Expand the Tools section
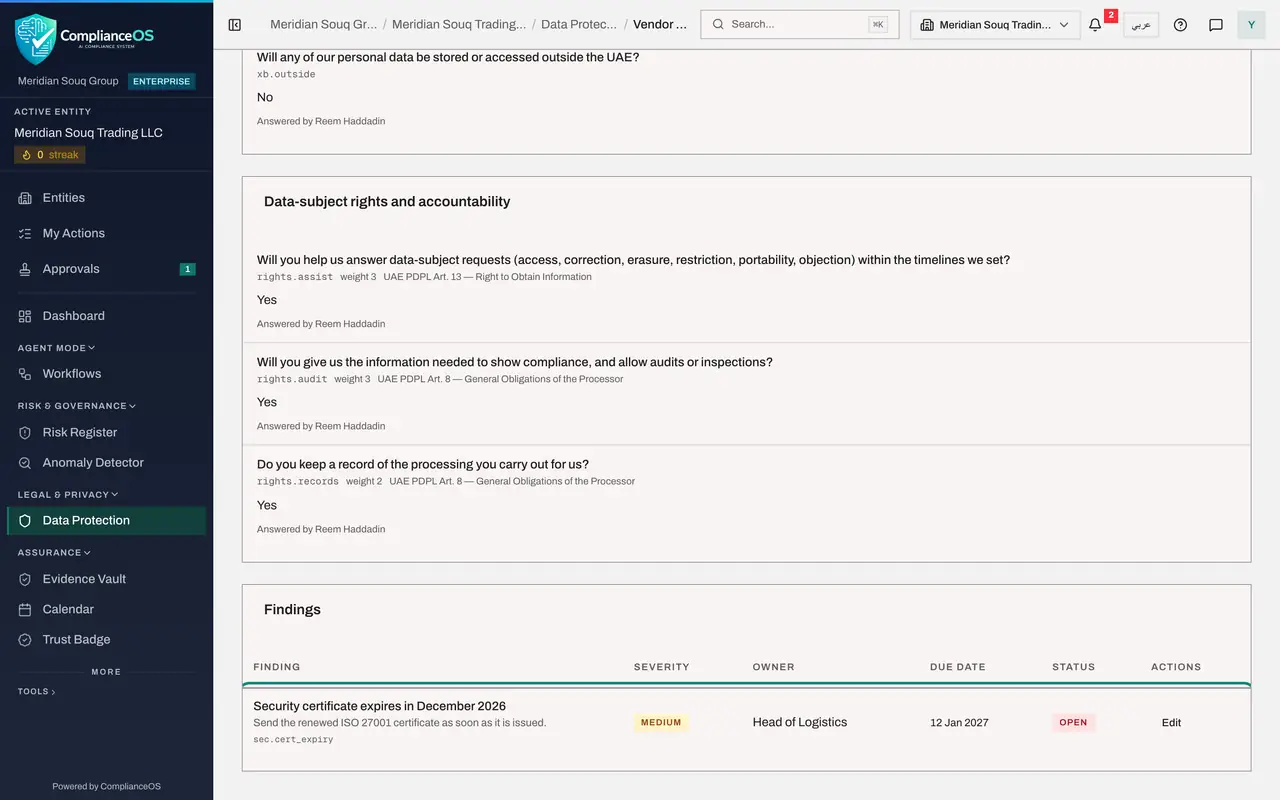Viewport: 1280px width, 800px height. 37,691
